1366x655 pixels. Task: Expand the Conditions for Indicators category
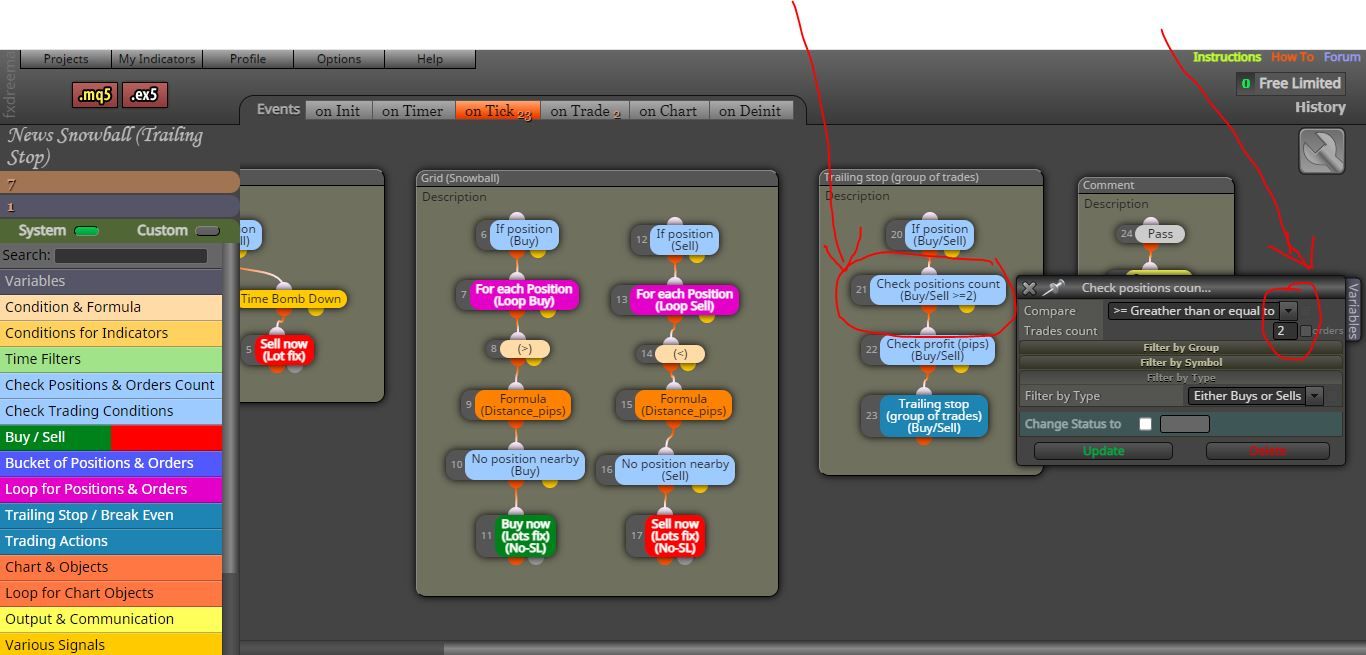(x=111, y=333)
